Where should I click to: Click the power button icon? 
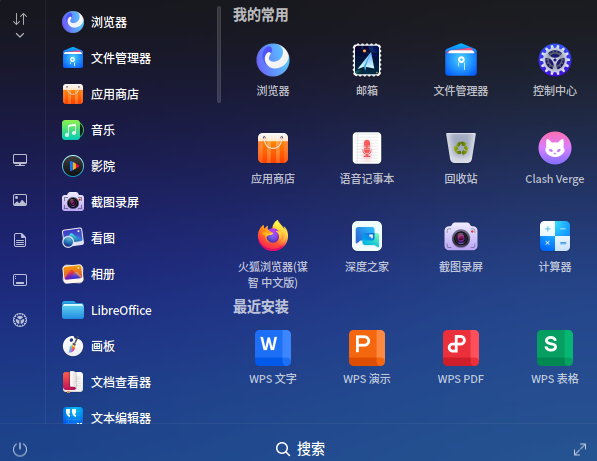coord(20,449)
